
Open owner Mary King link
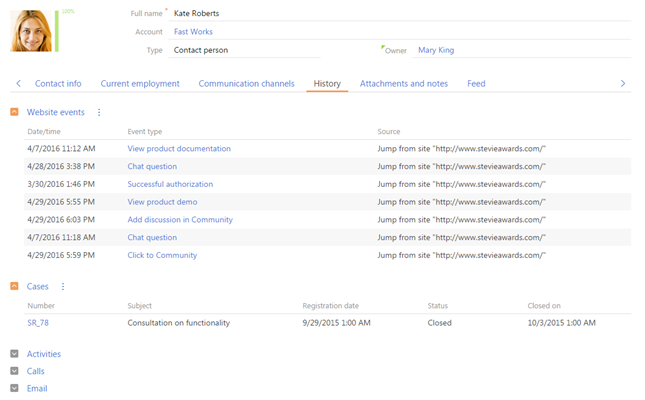click(436, 50)
